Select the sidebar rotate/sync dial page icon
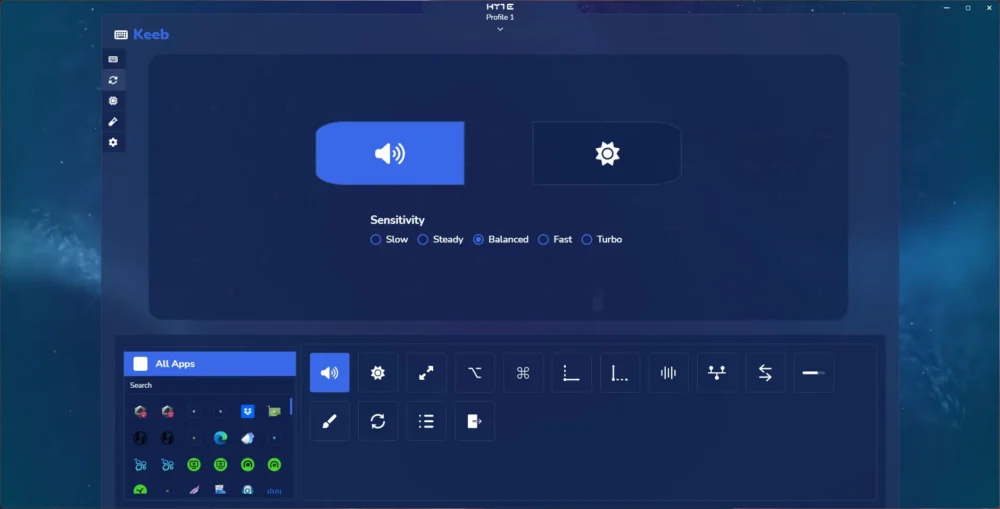This screenshot has height=509, width=1000. (113, 80)
